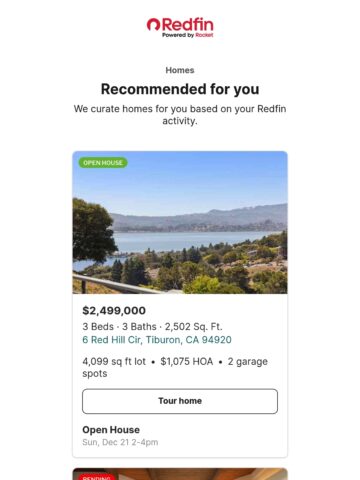The image size is (360, 480).
Task: Open the Powered by Rocket label
Action: 188,35
